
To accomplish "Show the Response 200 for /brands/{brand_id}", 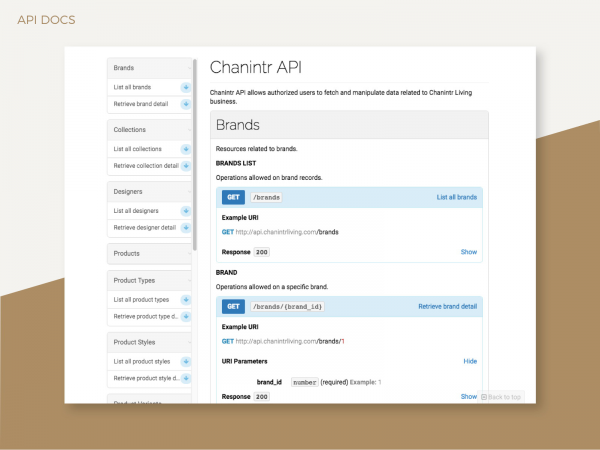I will click(x=469, y=397).
